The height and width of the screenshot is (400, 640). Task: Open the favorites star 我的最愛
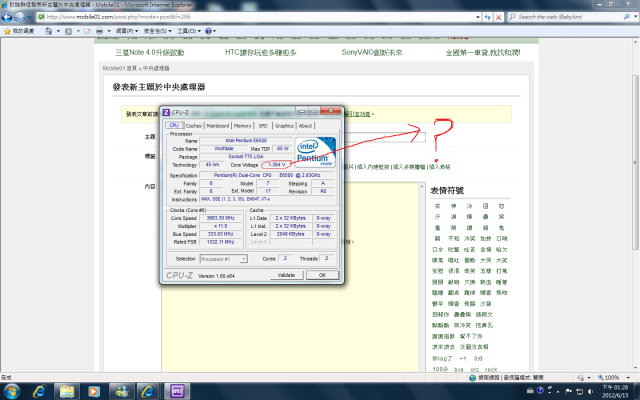tap(19, 31)
